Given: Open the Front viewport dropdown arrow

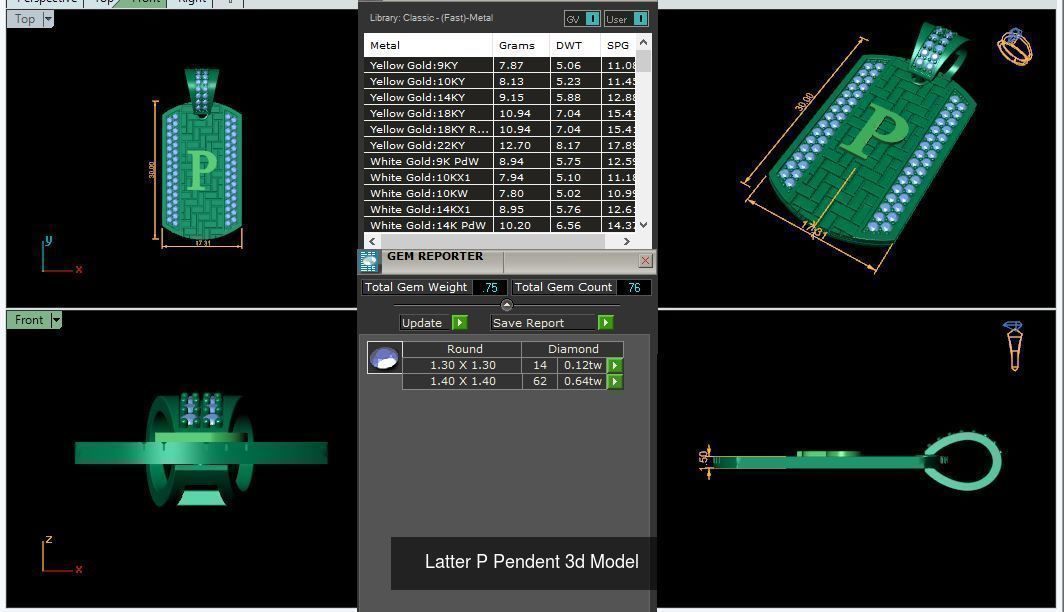Looking at the screenshot, I should pos(56,320).
